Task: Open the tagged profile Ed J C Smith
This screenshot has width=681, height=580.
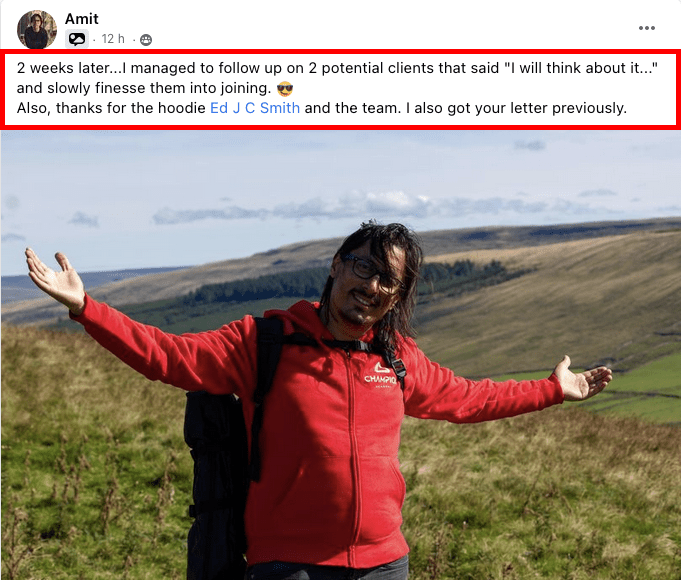Action: click(255, 108)
